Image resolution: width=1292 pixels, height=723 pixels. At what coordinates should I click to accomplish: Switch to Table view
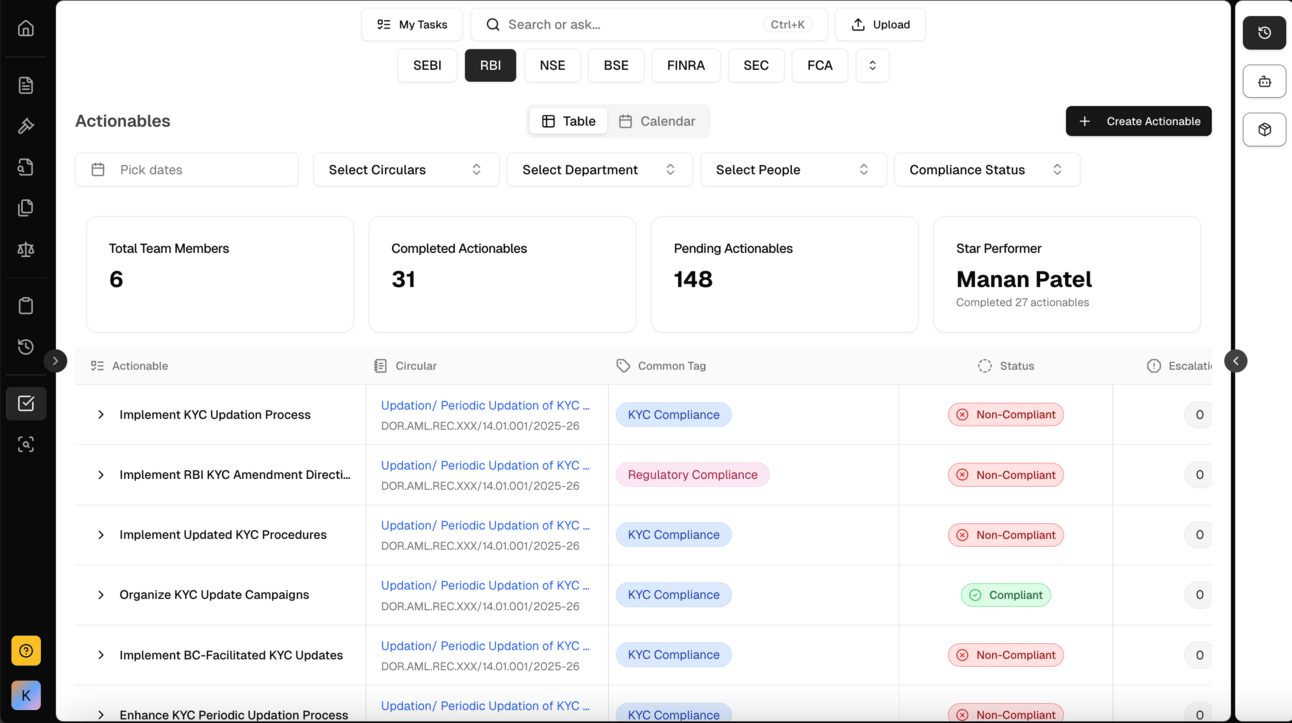tap(568, 121)
